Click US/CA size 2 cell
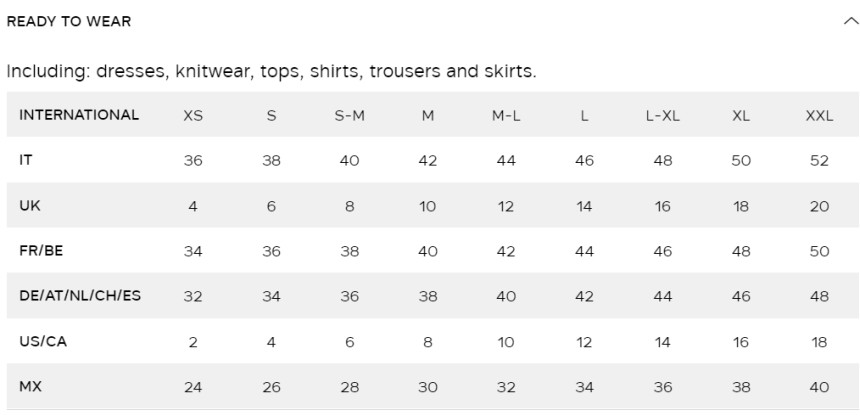The width and height of the screenshot is (860, 416). pyautogui.click(x=193, y=342)
